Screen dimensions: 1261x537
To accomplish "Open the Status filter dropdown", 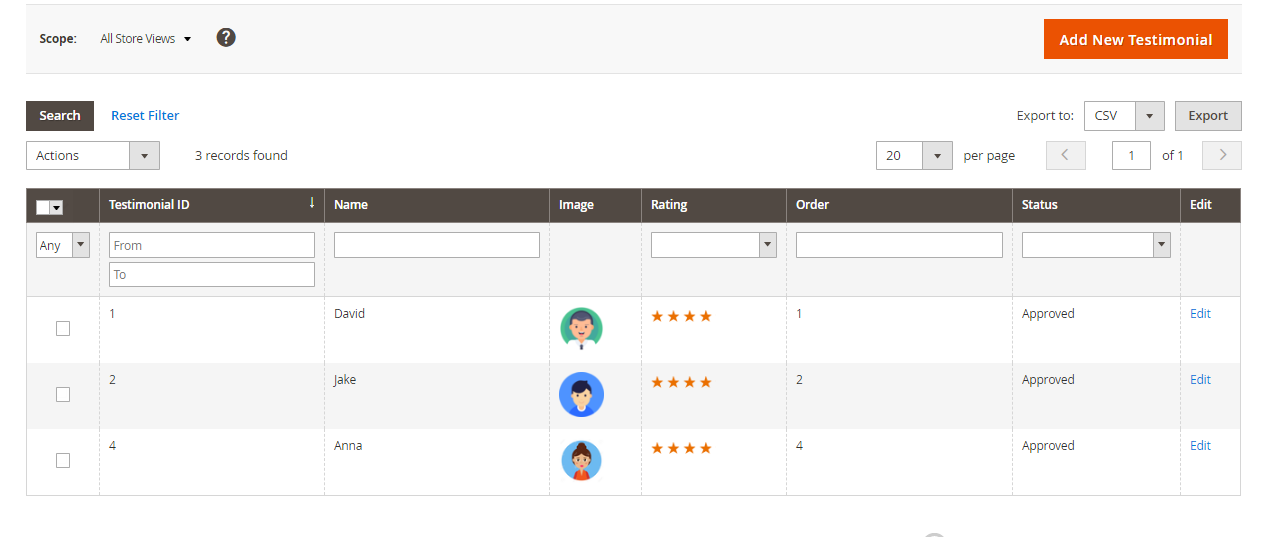I will tap(1095, 245).
